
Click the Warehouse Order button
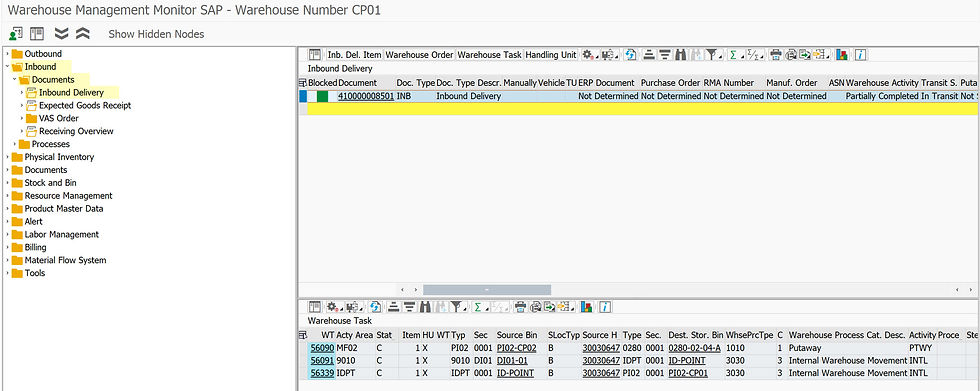point(419,54)
